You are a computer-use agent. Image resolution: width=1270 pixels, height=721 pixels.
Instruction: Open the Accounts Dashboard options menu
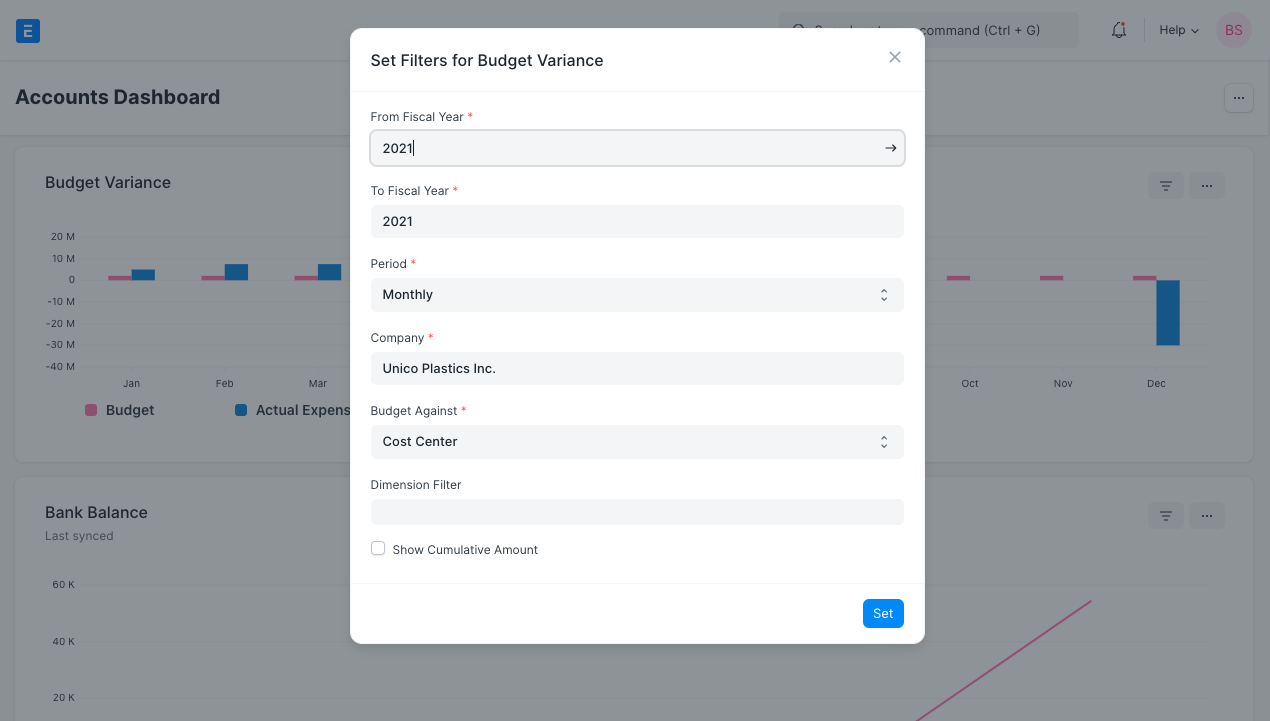1238,98
